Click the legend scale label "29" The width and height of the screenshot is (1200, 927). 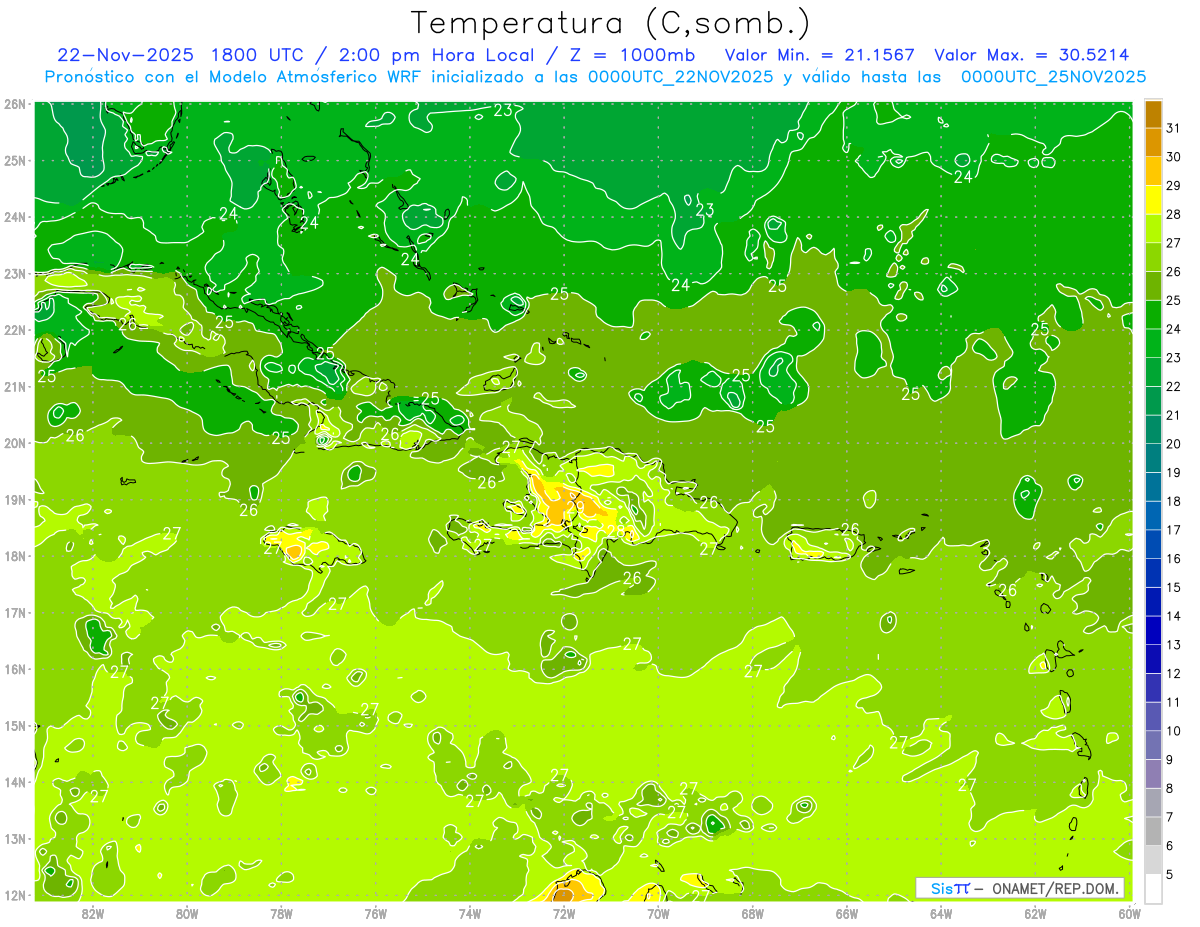pyautogui.click(x=1173, y=186)
